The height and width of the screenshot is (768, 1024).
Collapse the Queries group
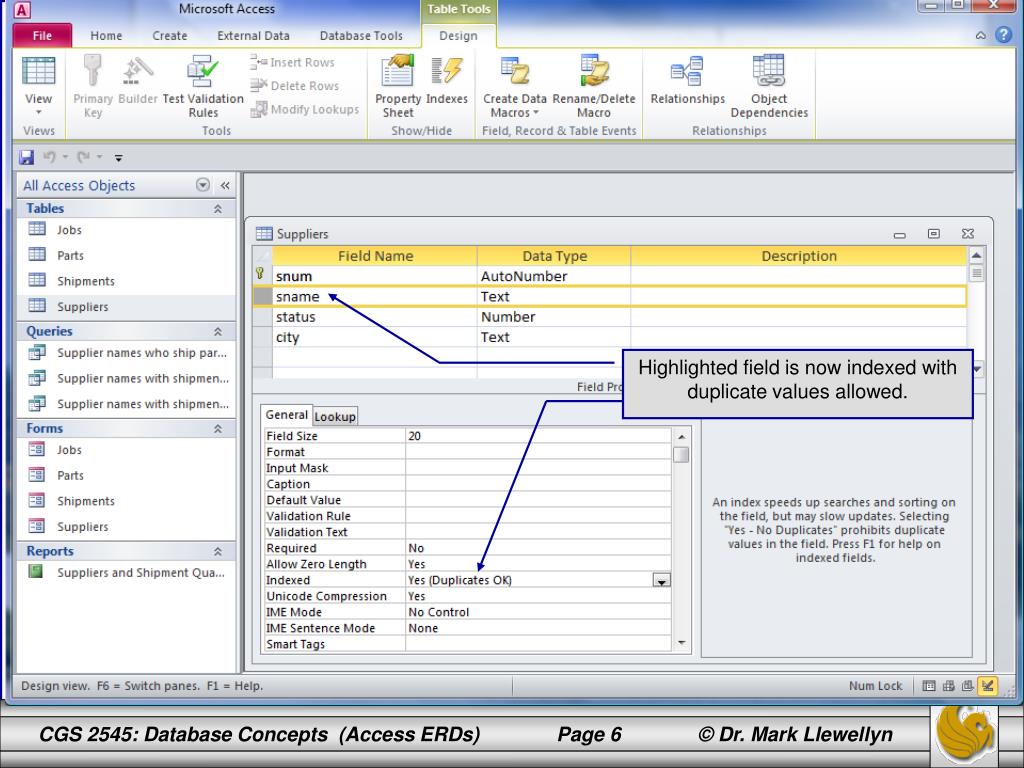click(217, 332)
